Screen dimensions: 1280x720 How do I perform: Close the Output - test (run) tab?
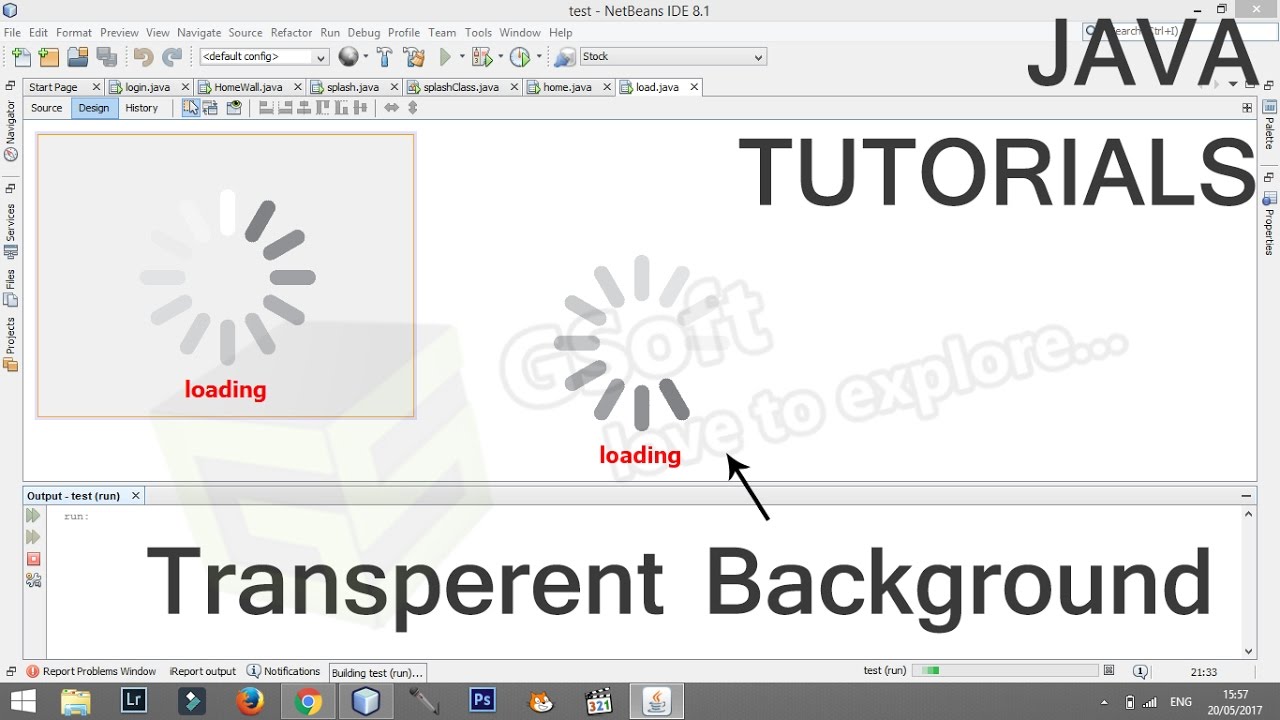pyautogui.click(x=136, y=496)
